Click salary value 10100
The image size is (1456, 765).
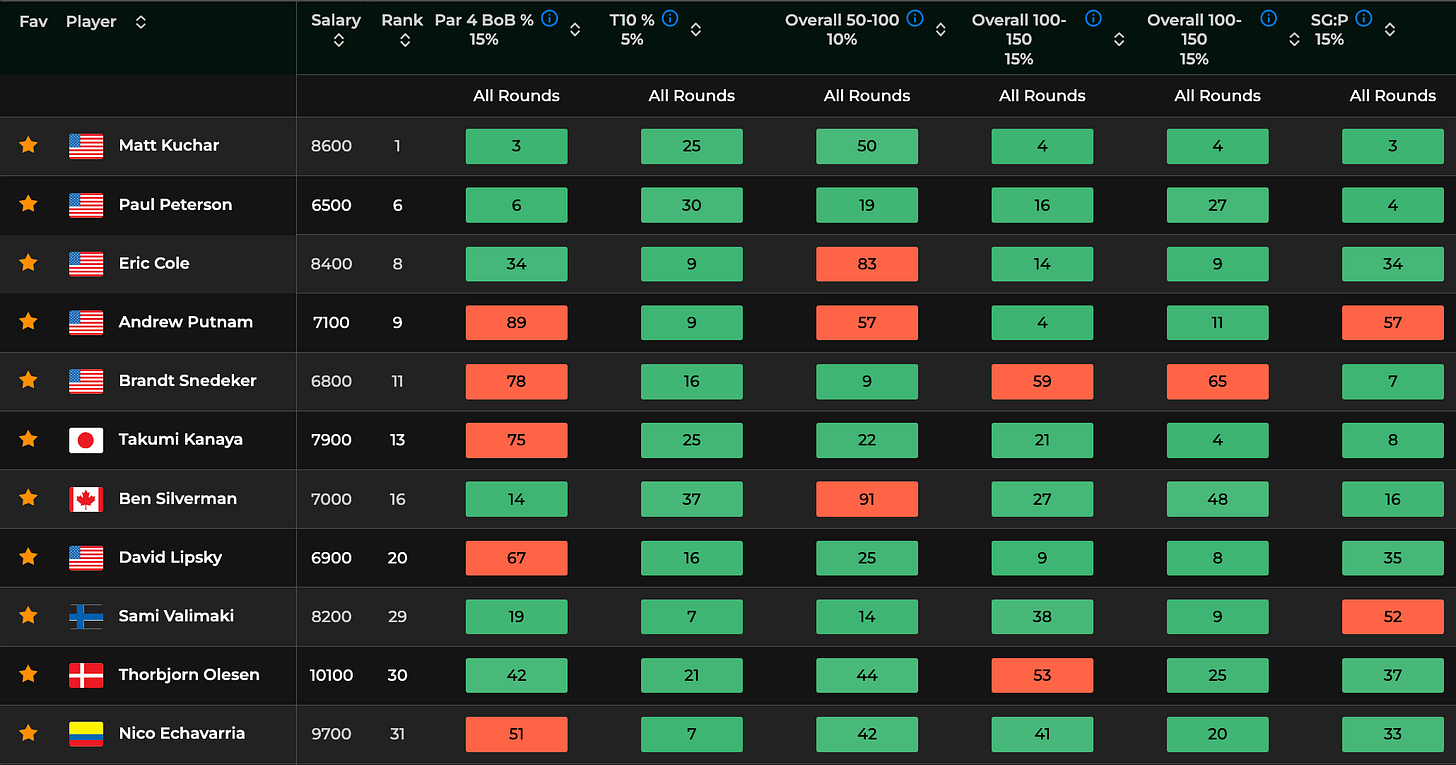pos(331,675)
